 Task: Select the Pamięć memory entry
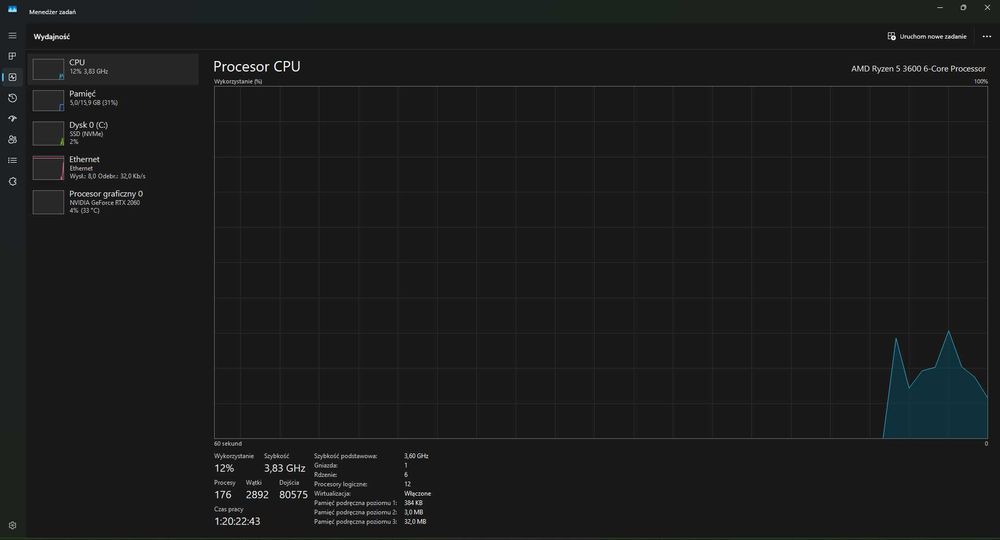[113, 100]
